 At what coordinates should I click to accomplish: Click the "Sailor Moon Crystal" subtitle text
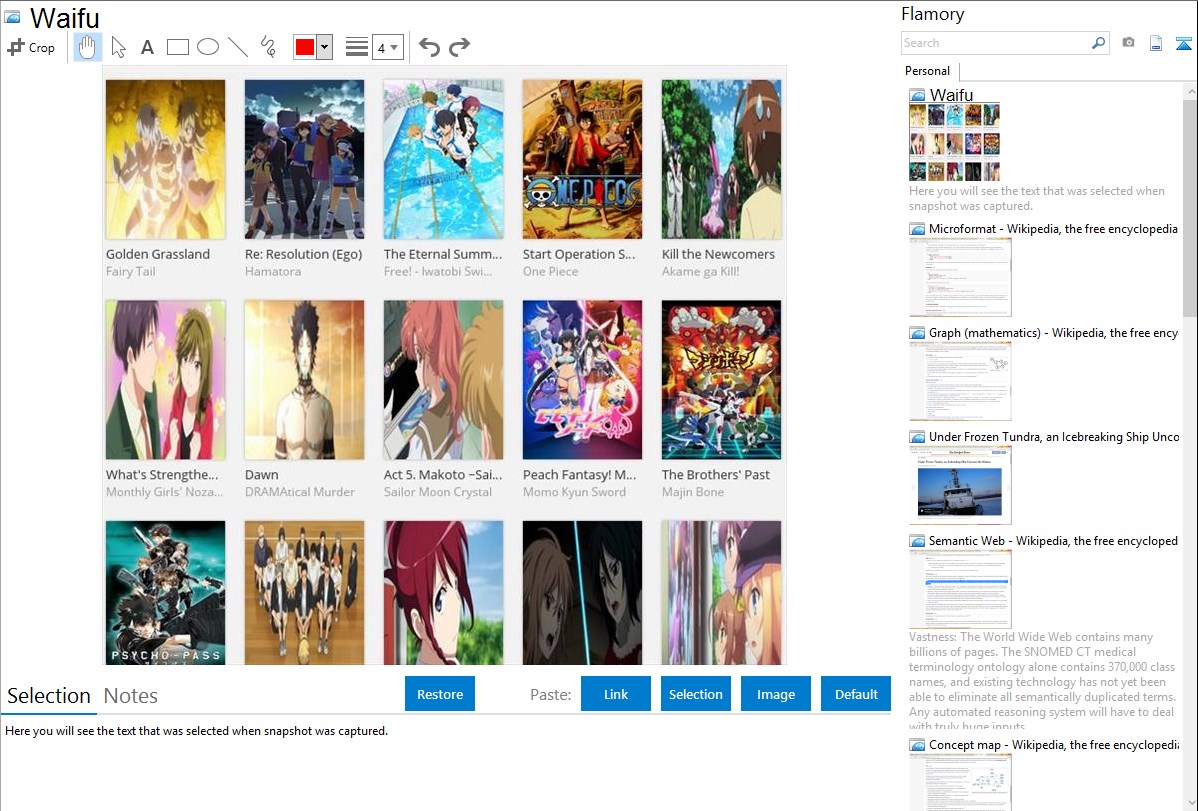pyautogui.click(x=438, y=492)
